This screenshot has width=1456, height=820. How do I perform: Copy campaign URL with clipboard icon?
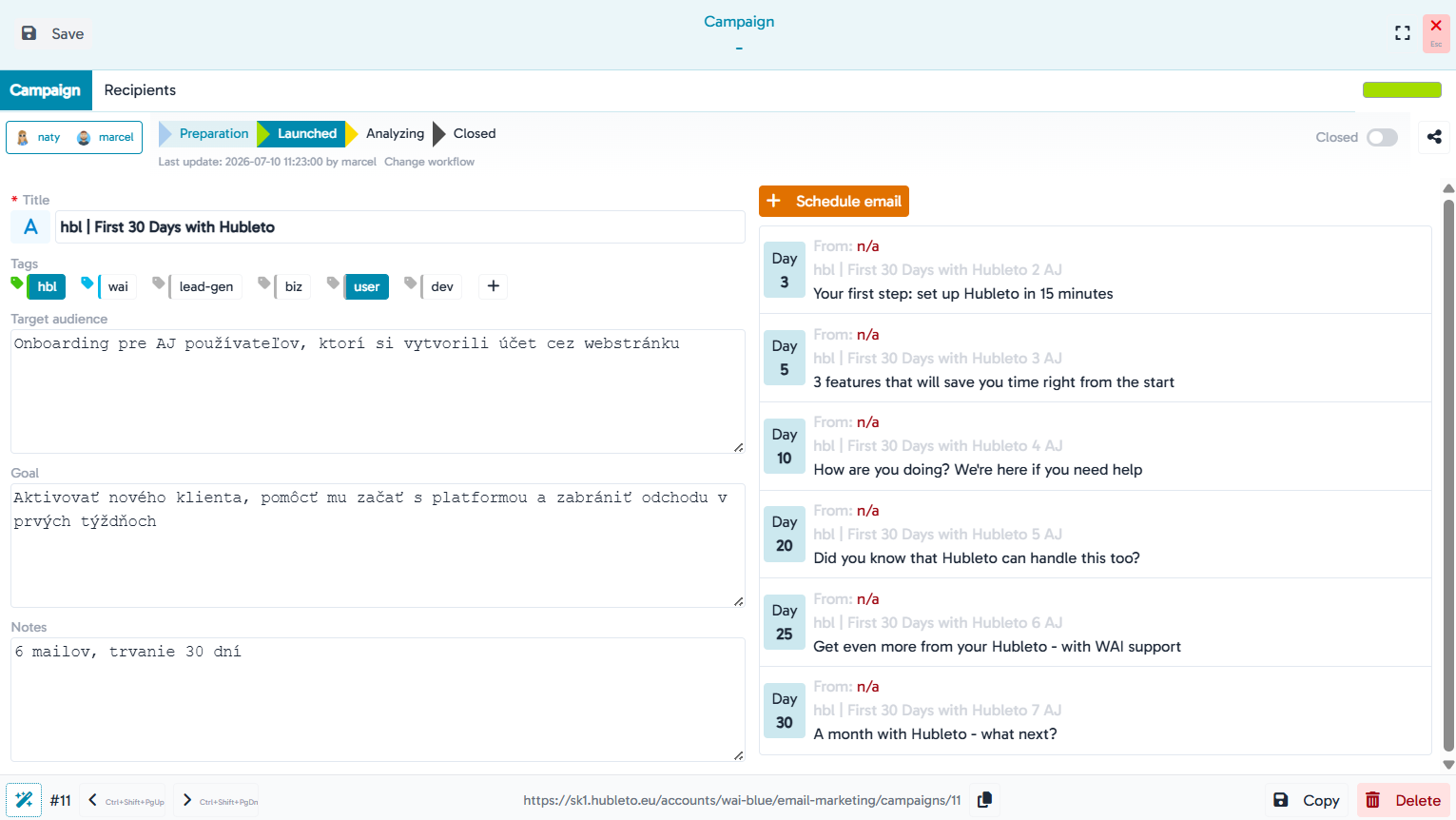click(x=985, y=800)
